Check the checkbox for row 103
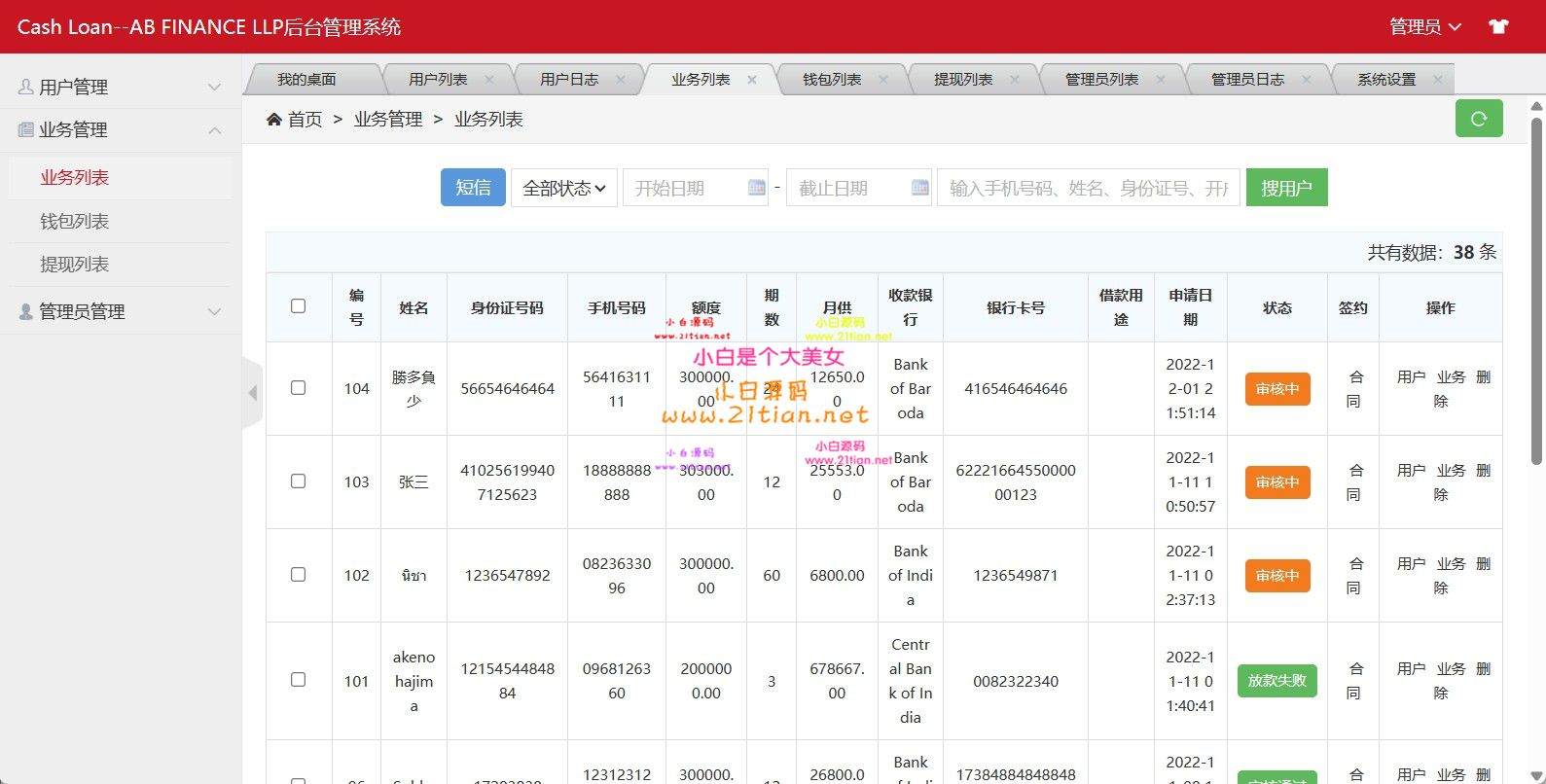This screenshot has height=784, width=1546. (x=298, y=481)
